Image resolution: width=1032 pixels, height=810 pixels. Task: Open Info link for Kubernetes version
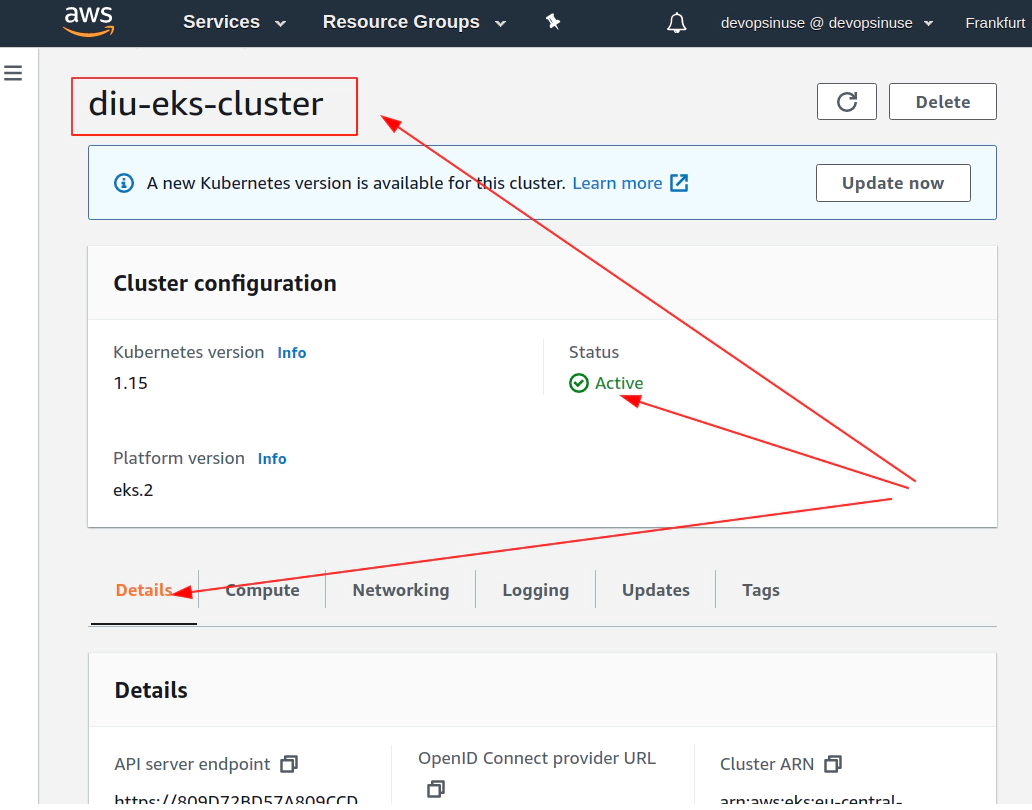(292, 353)
